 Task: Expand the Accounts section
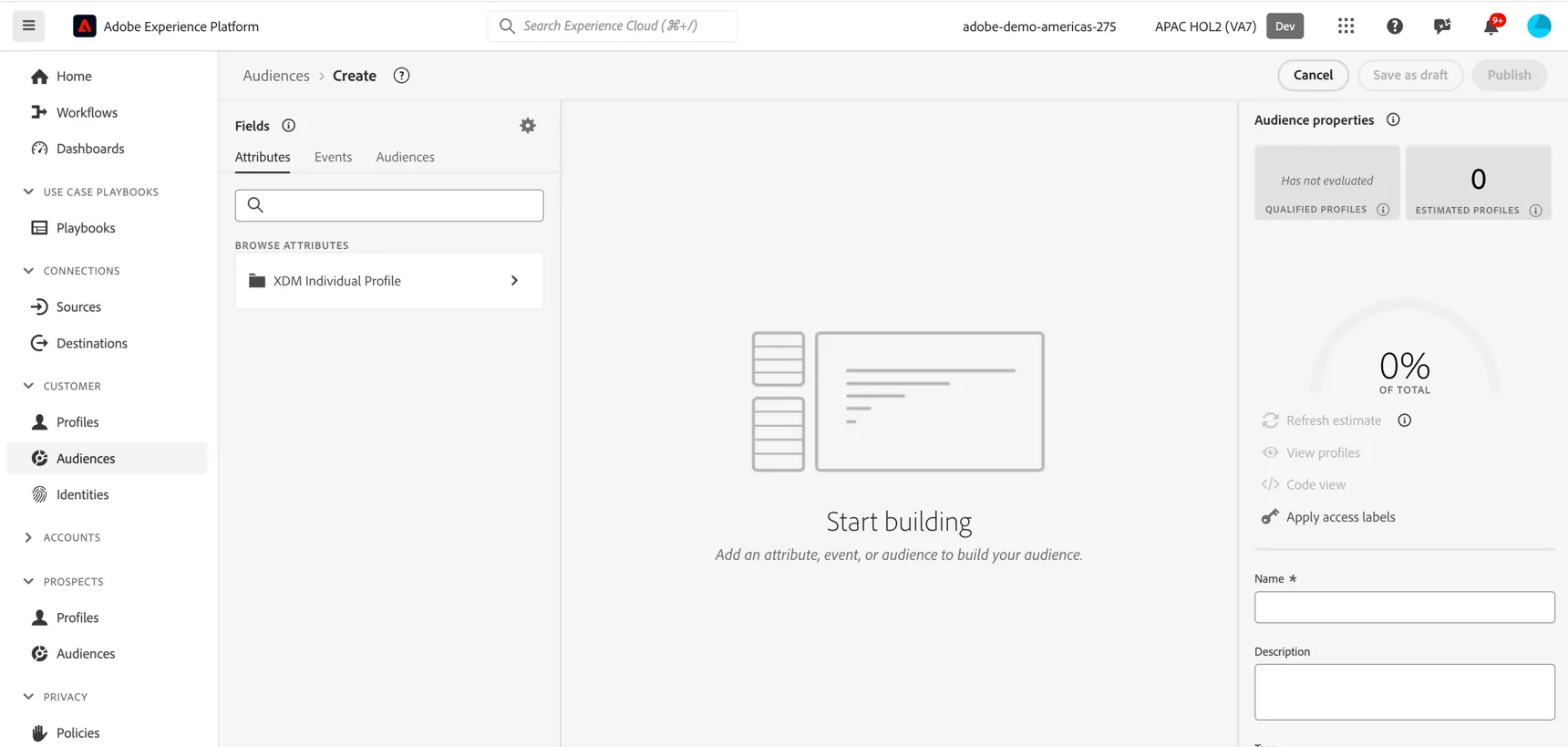(28, 538)
